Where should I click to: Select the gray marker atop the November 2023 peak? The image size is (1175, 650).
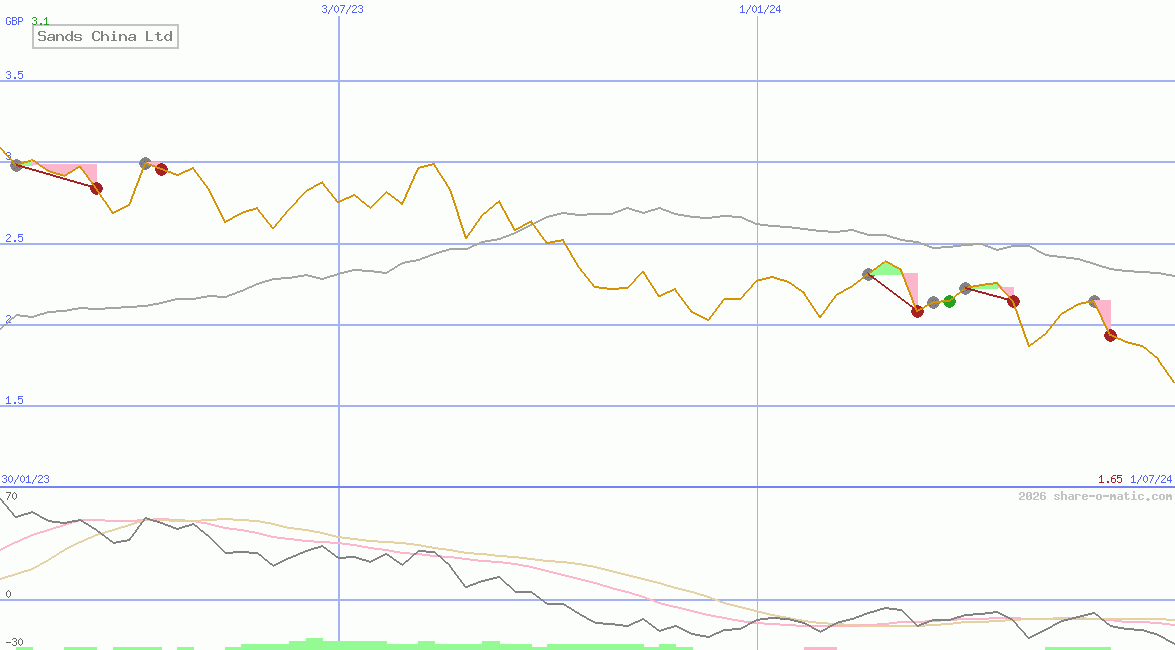867,274
